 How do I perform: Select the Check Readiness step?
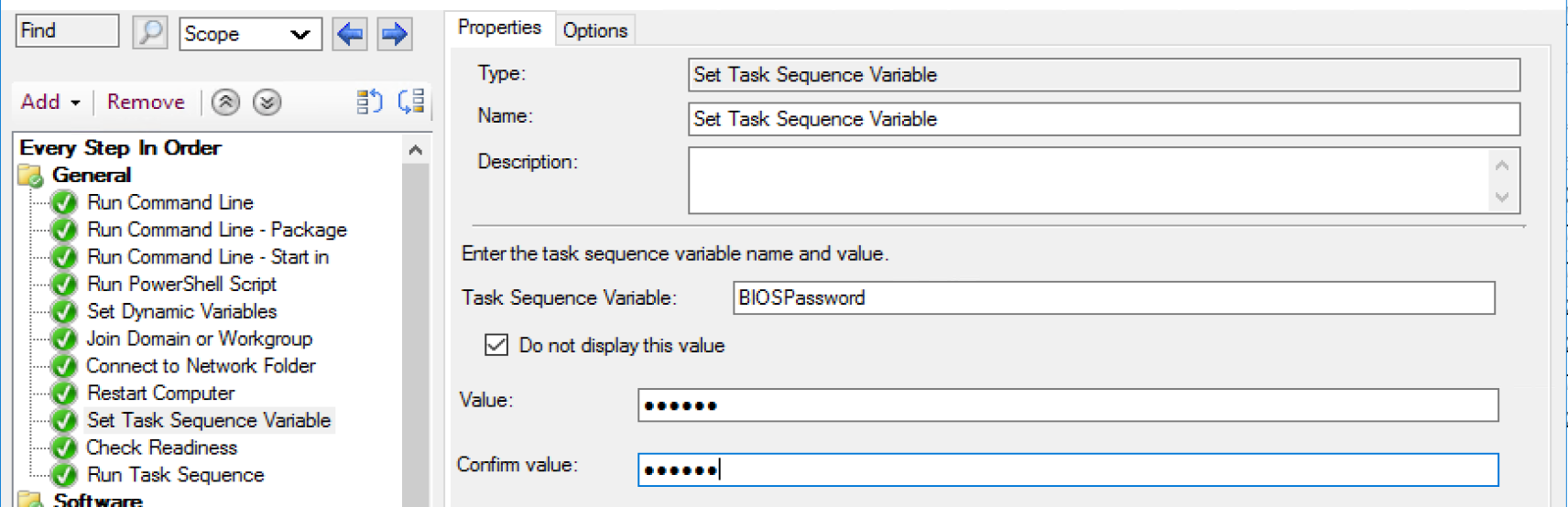tap(162, 448)
